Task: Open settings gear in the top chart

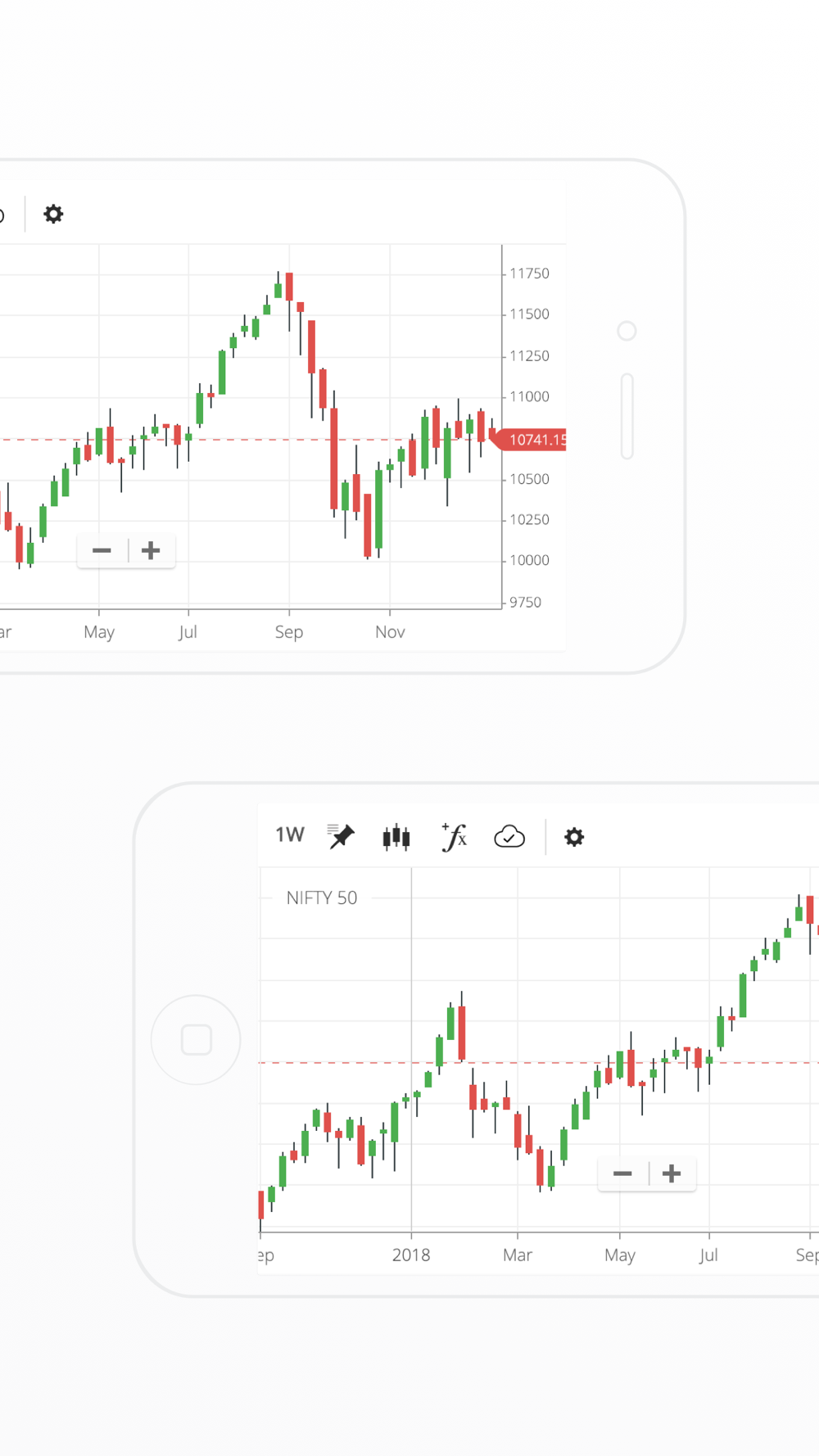Action: coord(53,215)
